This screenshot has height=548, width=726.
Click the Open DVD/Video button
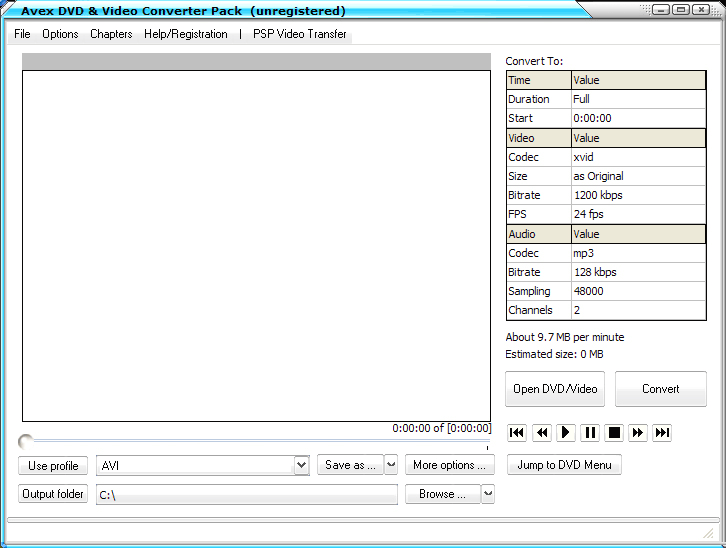(x=555, y=389)
